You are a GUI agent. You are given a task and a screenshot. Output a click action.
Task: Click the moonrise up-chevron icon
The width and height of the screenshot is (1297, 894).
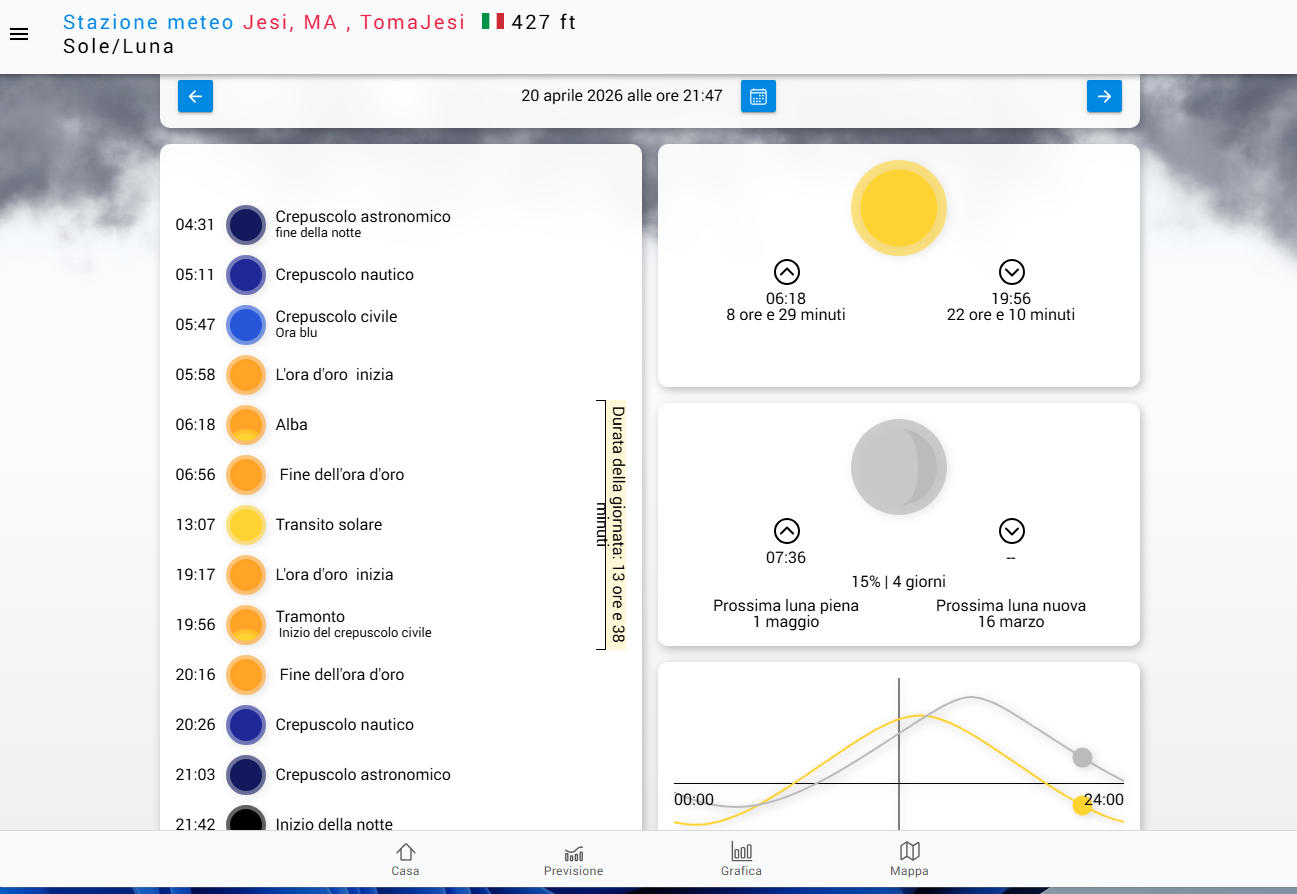[786, 531]
